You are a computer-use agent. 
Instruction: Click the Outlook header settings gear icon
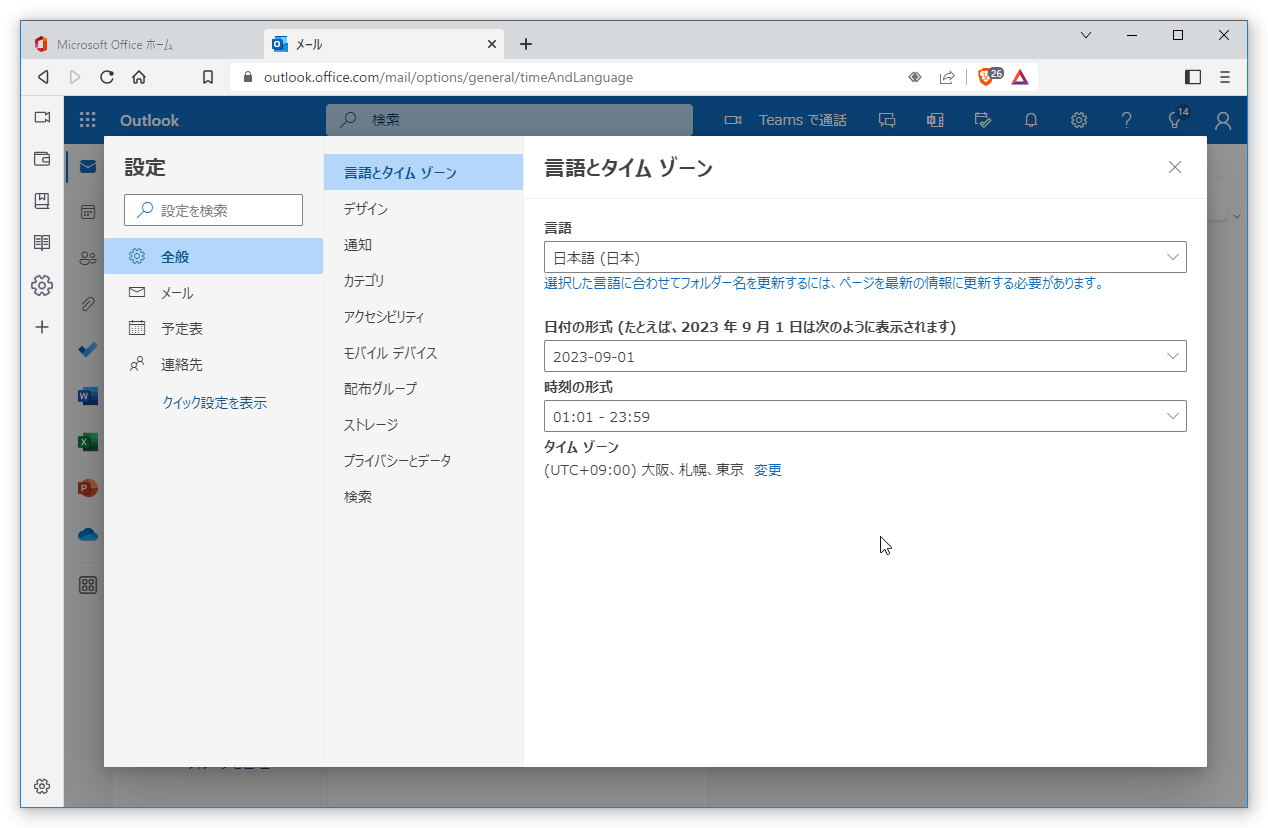point(1079,120)
